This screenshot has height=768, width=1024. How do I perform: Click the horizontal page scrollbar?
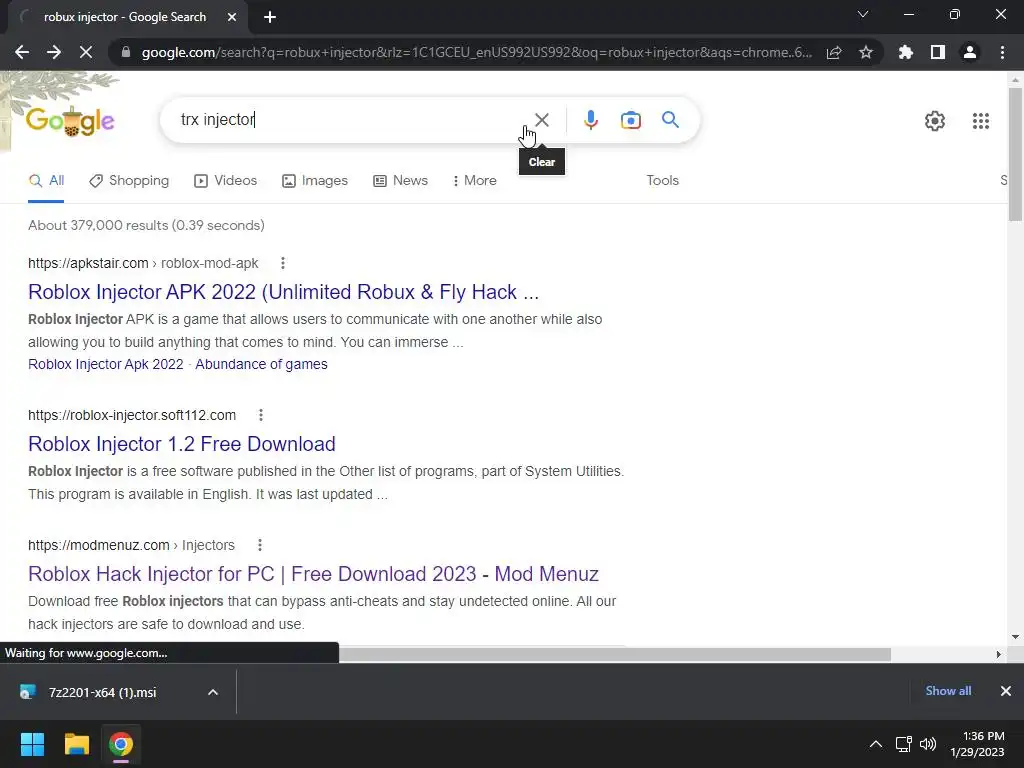click(614, 654)
